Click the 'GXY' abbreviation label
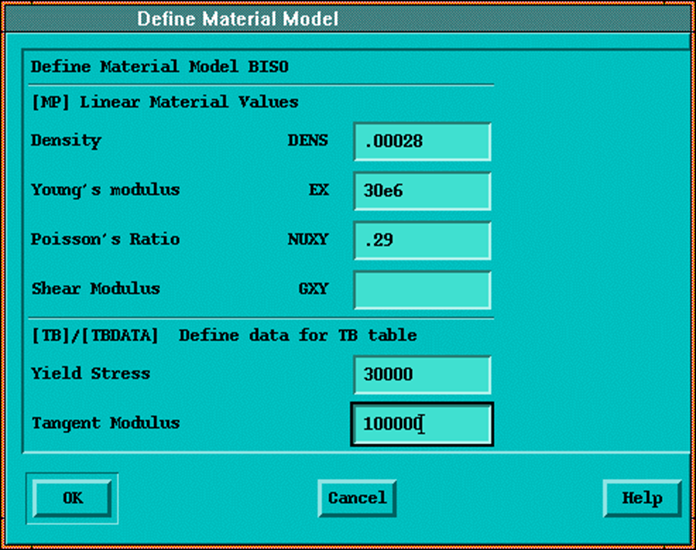696x550 pixels. tap(313, 289)
